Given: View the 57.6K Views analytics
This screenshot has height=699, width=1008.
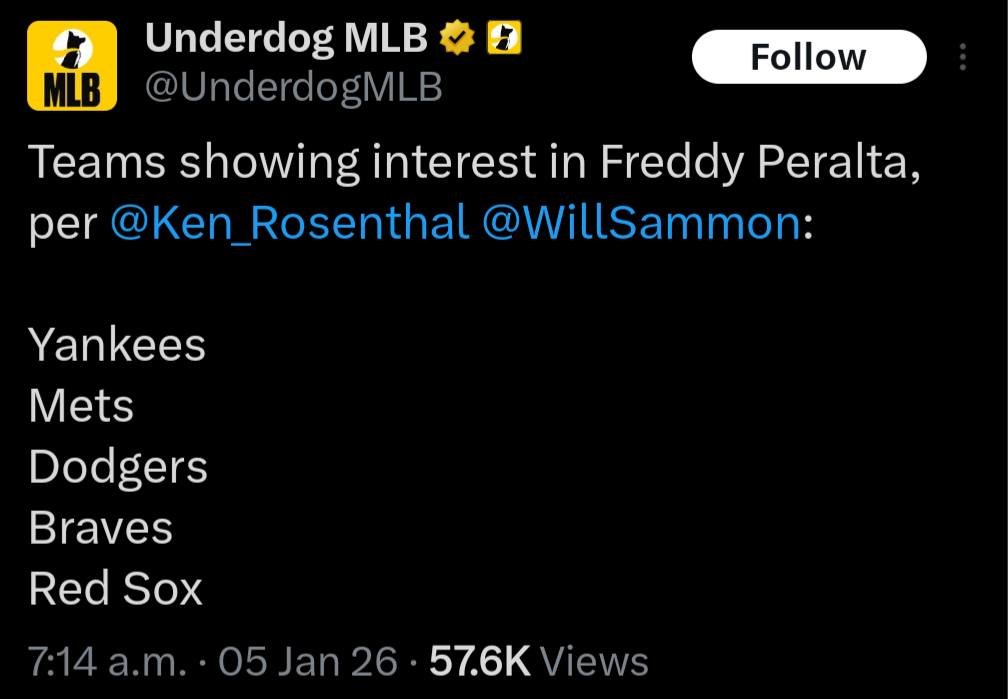Looking at the screenshot, I should pos(540,661).
